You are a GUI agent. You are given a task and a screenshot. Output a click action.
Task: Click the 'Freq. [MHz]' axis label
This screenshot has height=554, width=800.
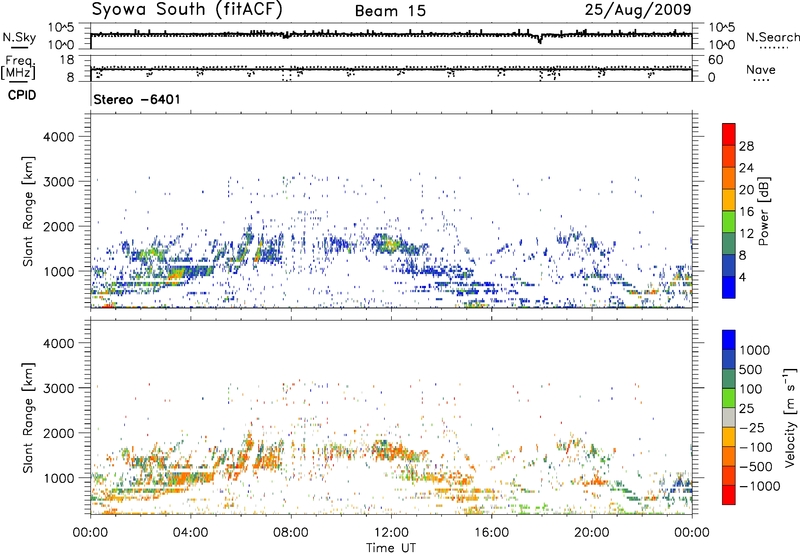coord(18,67)
